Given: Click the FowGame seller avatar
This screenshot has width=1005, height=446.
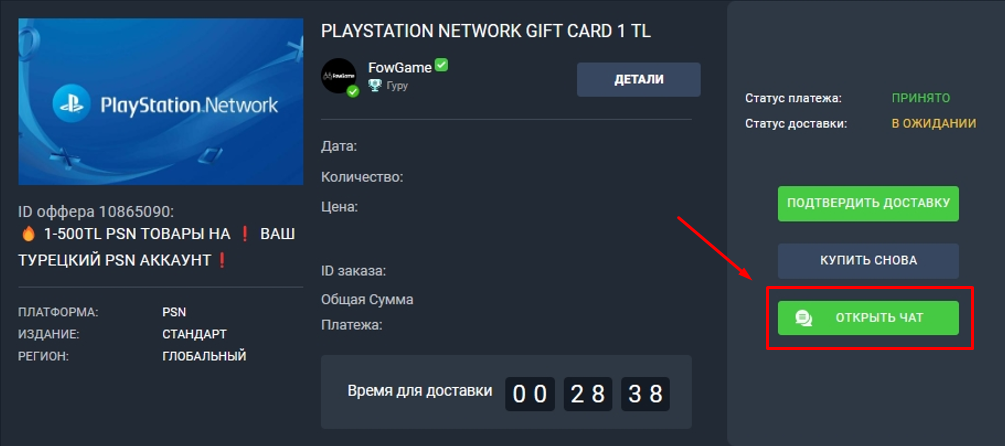Looking at the screenshot, I should pos(338,76).
